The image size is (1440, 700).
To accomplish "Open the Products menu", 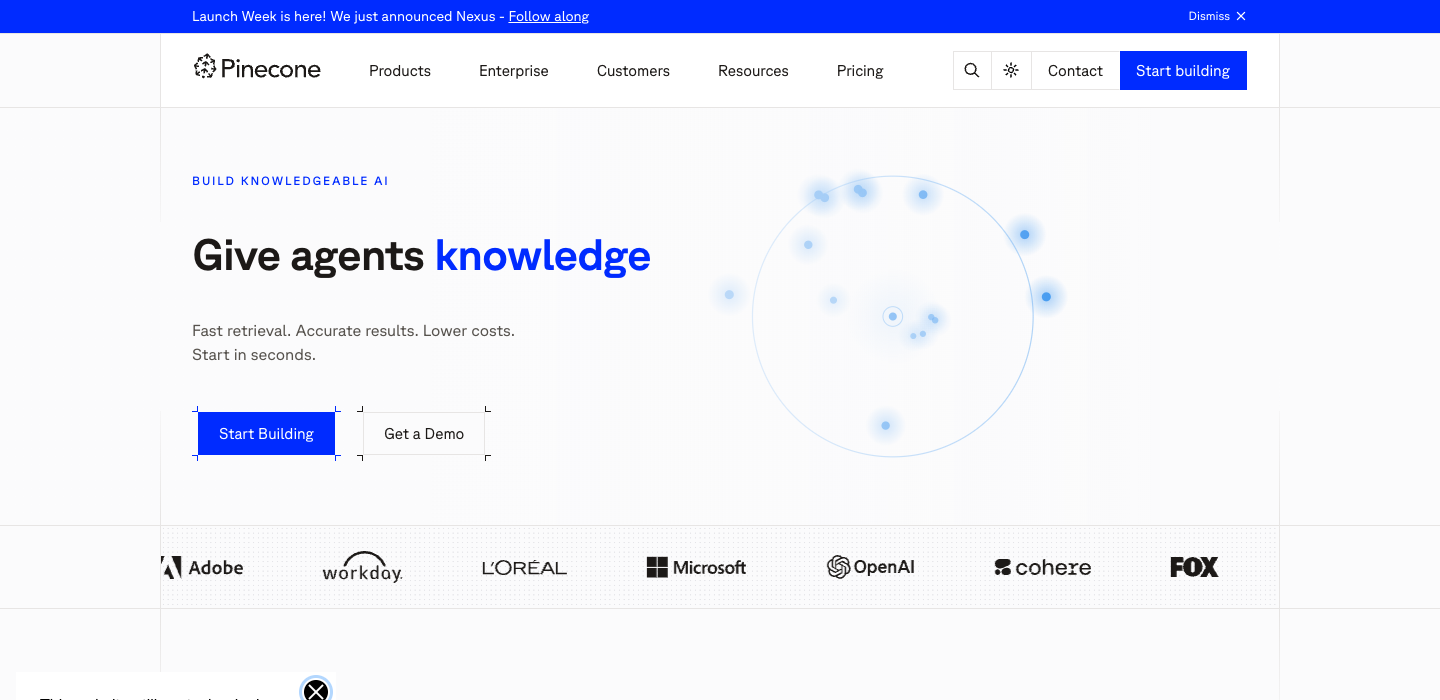I will (x=400, y=71).
